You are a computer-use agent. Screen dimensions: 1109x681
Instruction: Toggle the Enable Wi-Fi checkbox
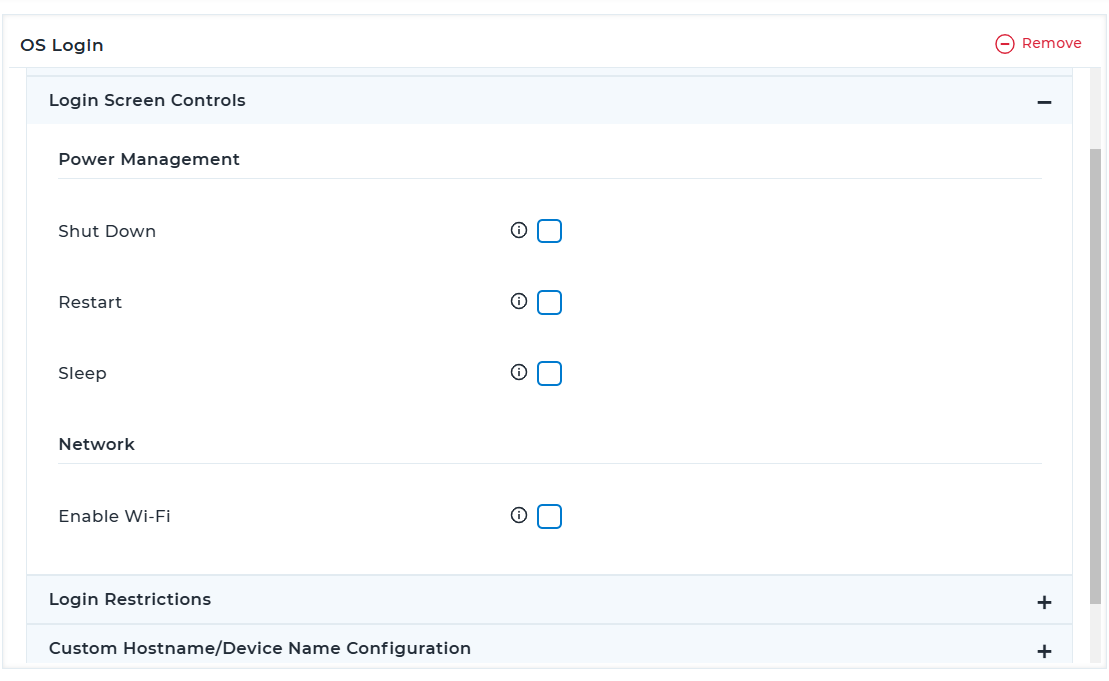549,516
